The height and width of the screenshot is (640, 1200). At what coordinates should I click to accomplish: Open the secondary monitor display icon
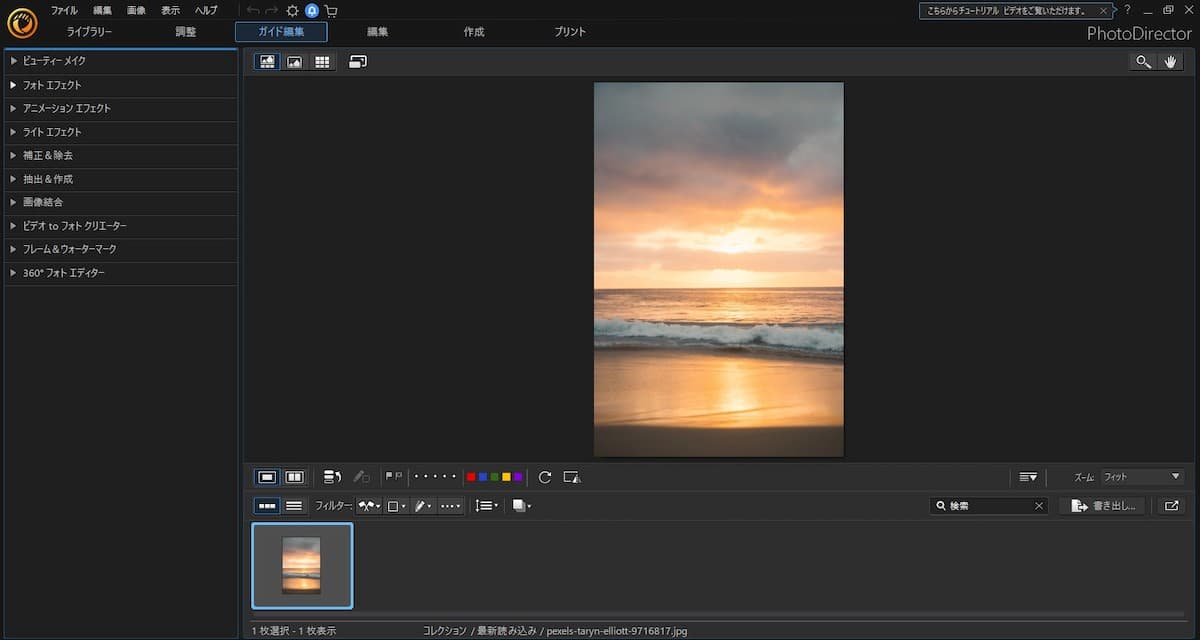358,62
